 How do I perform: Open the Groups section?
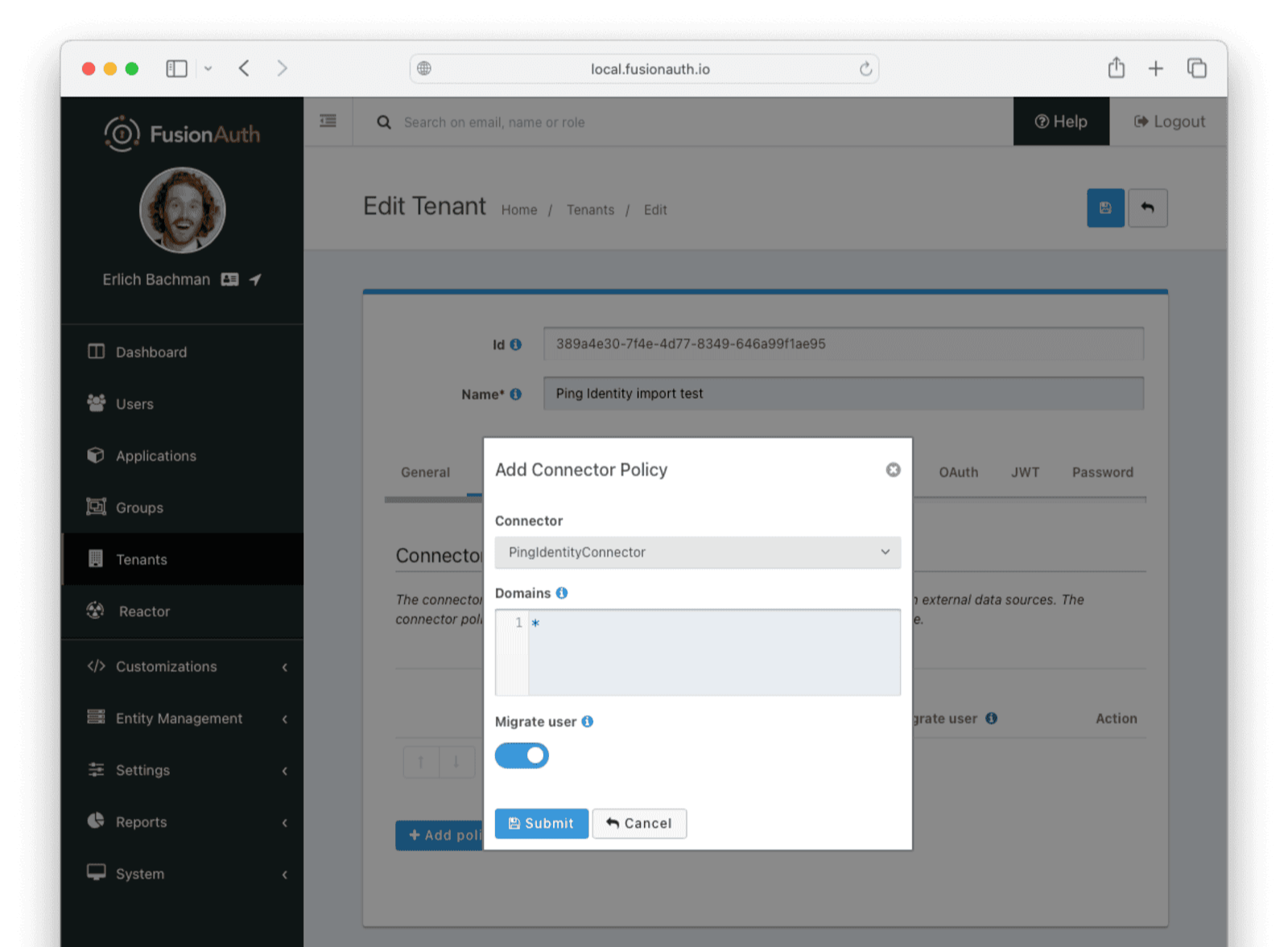click(x=138, y=507)
